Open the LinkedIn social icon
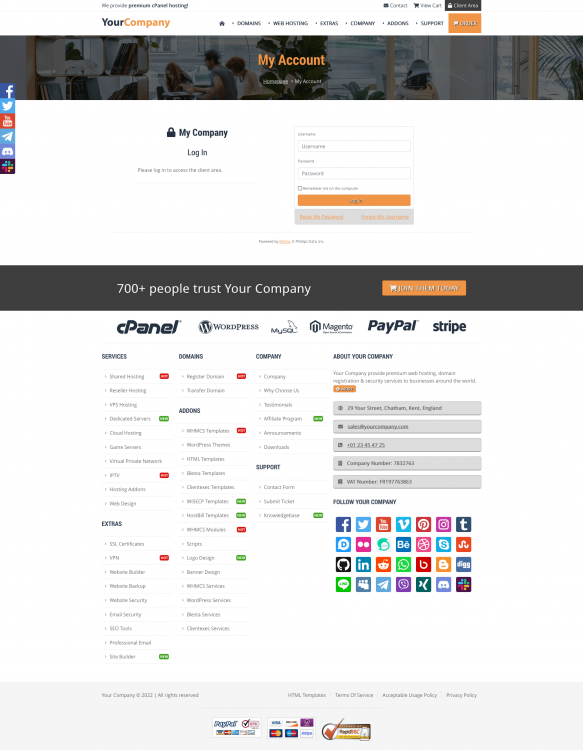 point(363,564)
